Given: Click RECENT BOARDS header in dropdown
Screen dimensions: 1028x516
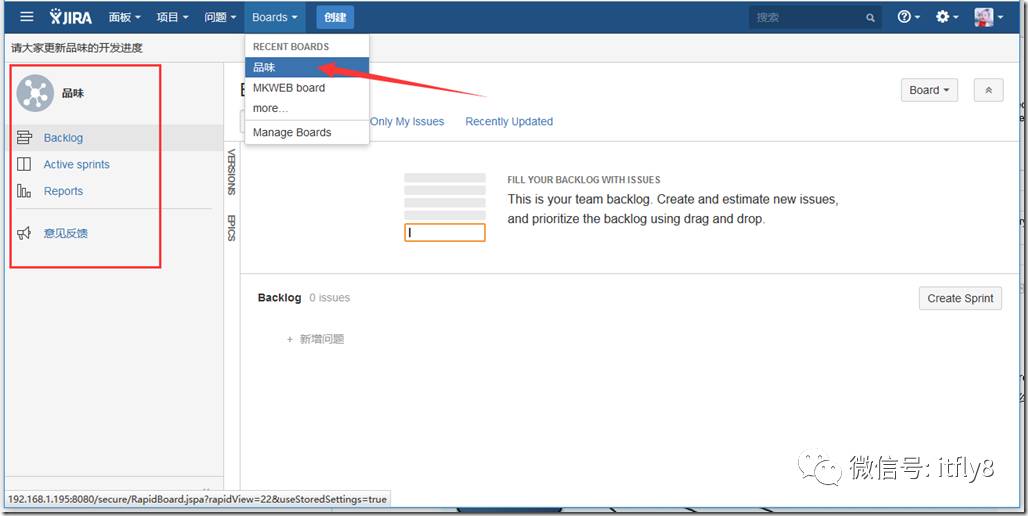Looking at the screenshot, I should 291,47.
